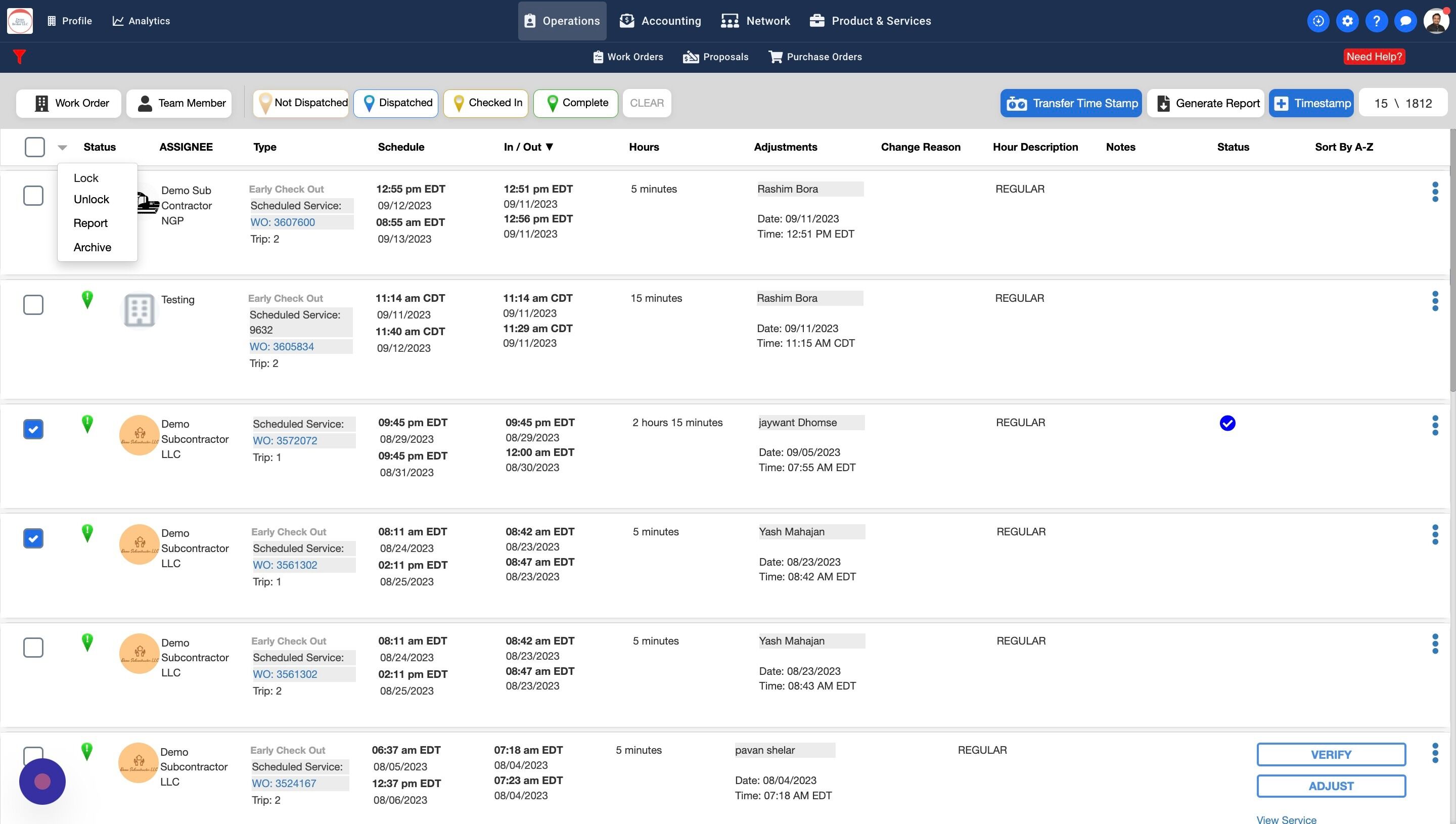Image resolution: width=1456 pixels, height=824 pixels.
Task: Open three-dot menu for Testing row
Action: point(1434,301)
